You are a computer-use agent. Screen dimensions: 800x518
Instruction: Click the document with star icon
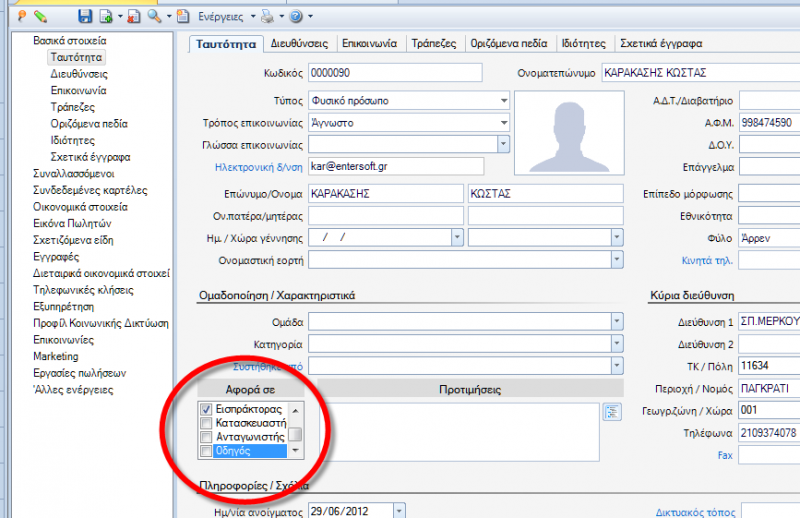coord(183,16)
